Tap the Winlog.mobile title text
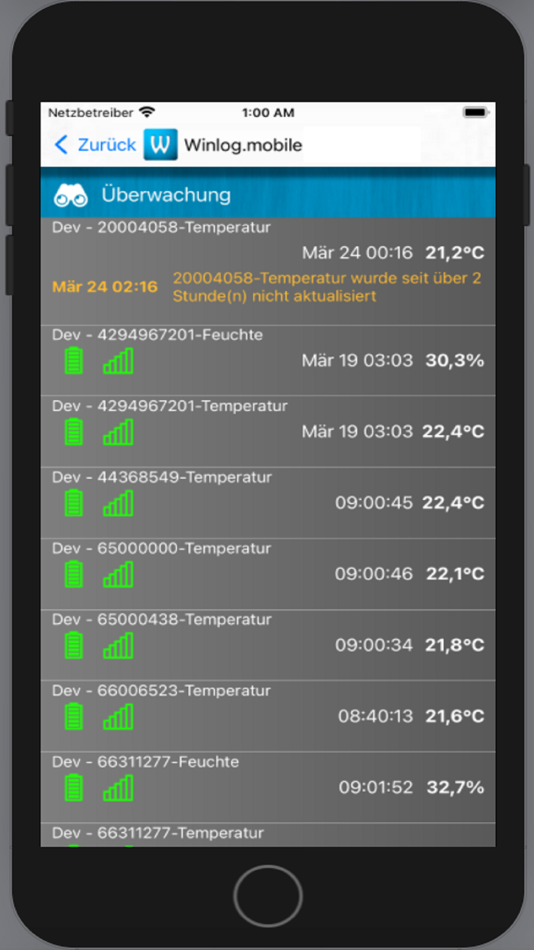The image size is (534, 950). tap(243, 145)
